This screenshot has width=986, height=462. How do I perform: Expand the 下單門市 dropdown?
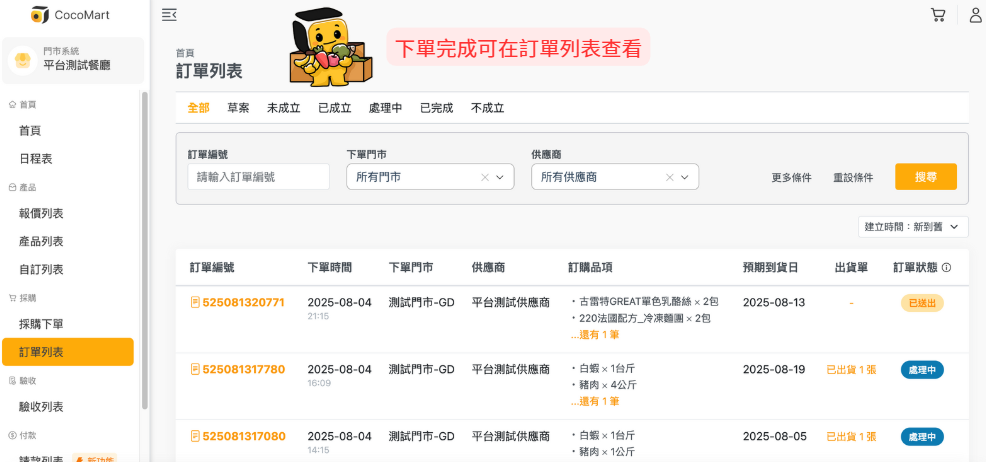[500, 177]
